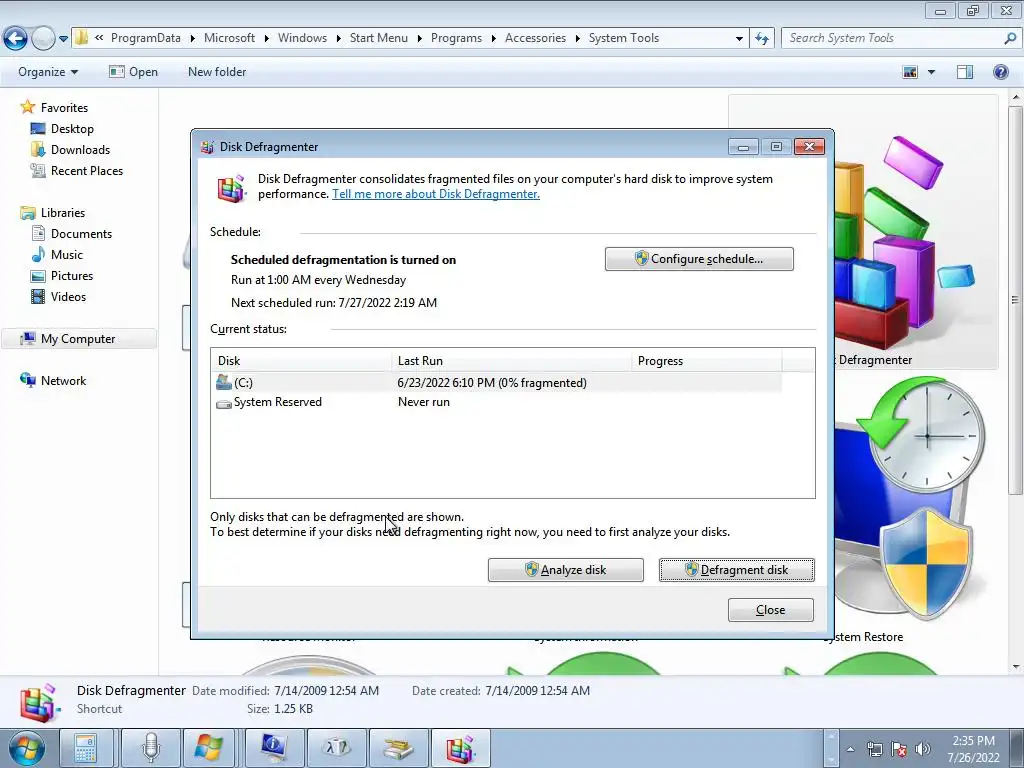Click ProgramData in the address bar
This screenshot has height=768, width=1024.
(x=146, y=38)
